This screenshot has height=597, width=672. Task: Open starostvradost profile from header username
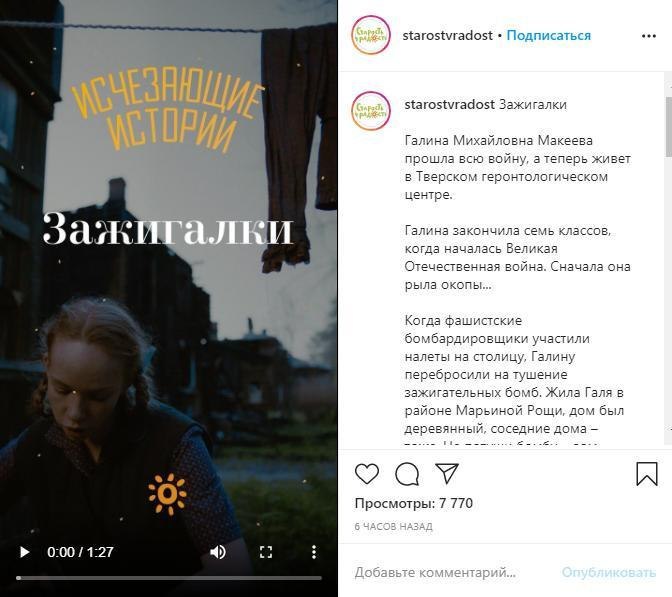coord(447,36)
